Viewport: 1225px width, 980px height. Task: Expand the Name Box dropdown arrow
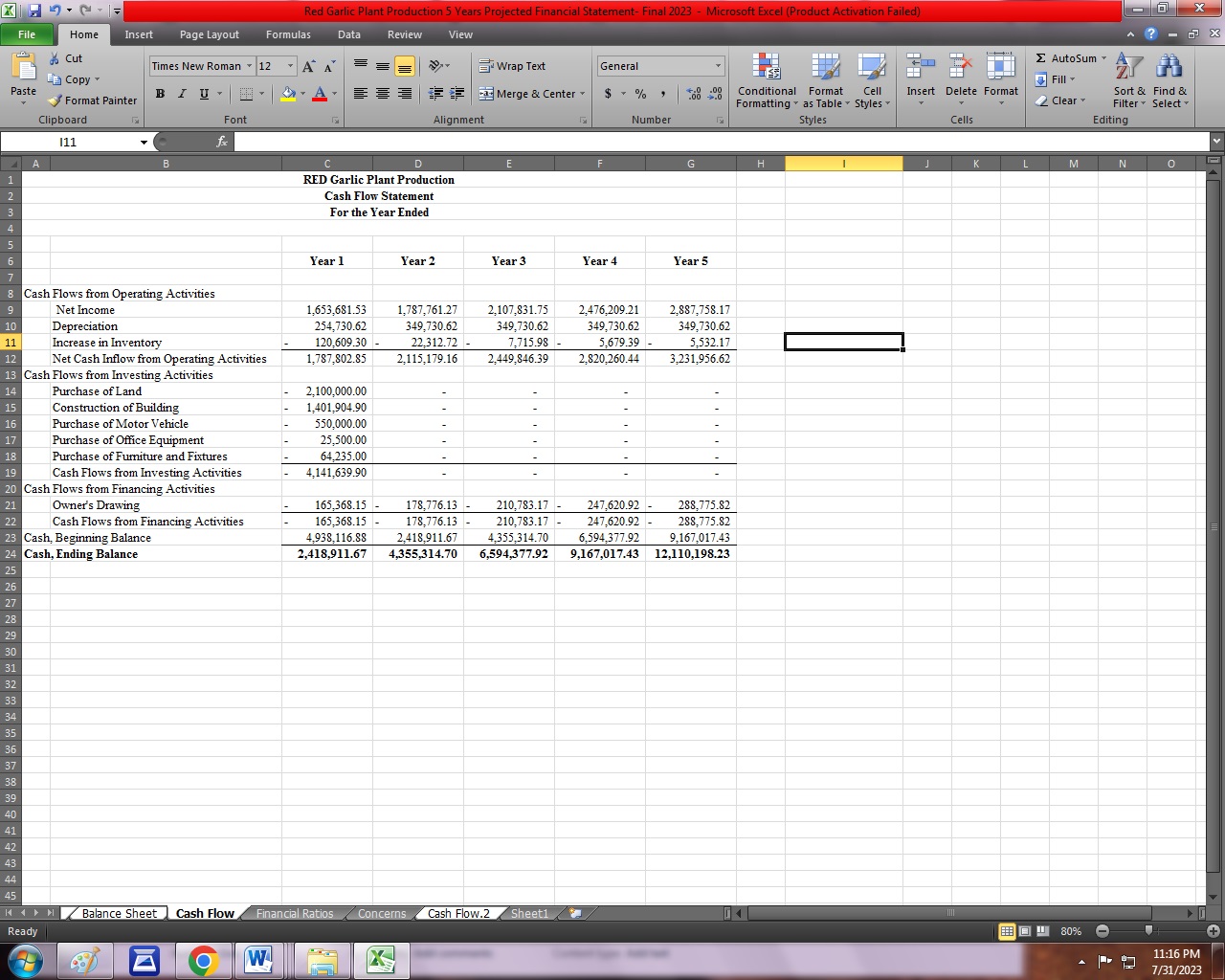[x=144, y=143]
